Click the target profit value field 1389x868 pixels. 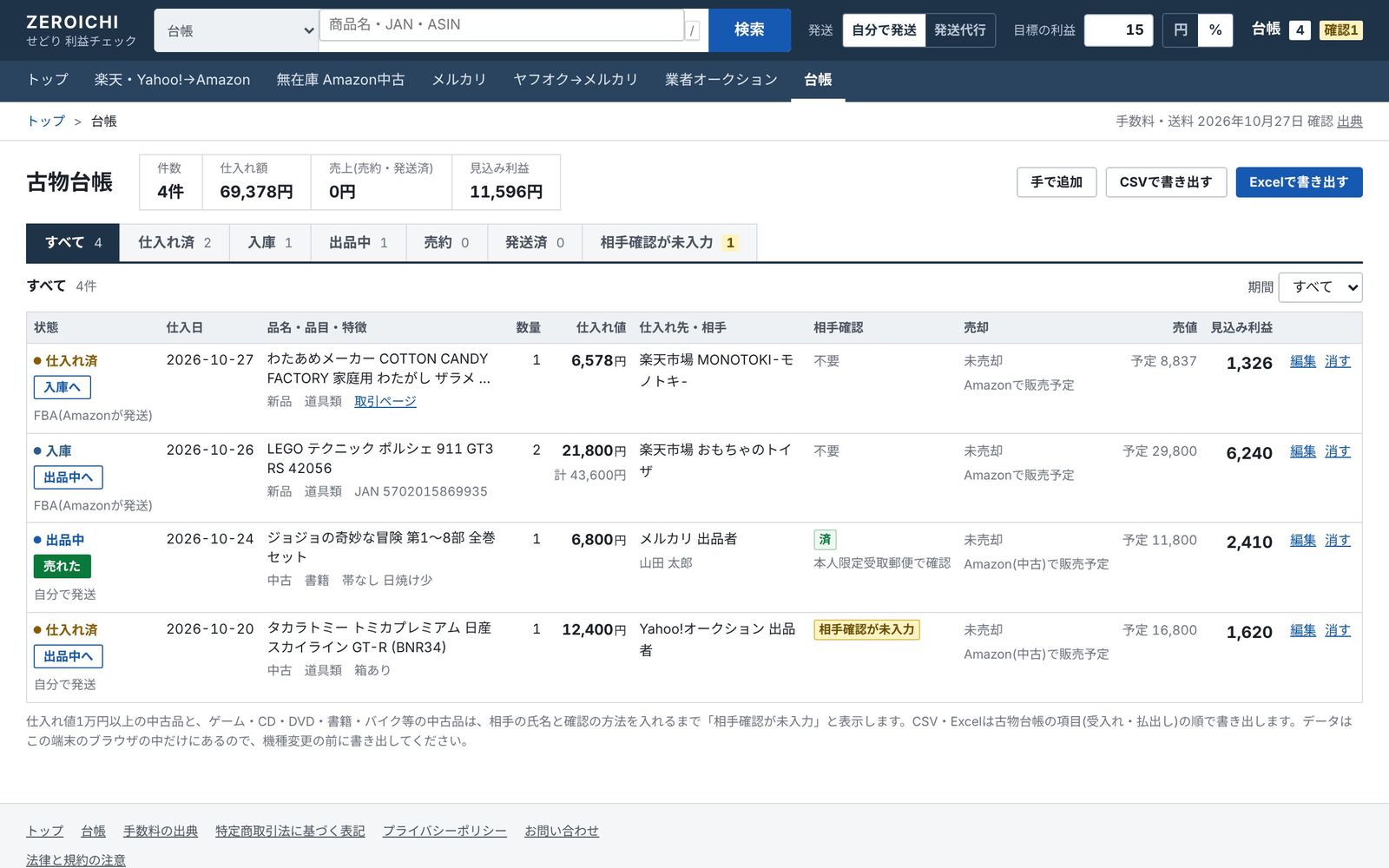pos(1119,30)
